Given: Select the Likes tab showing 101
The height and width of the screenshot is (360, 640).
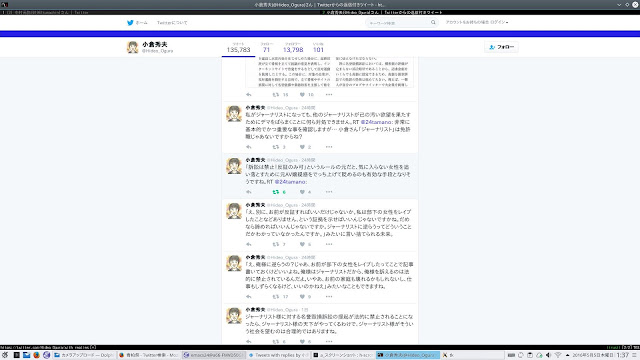Looking at the screenshot, I should 318,48.
